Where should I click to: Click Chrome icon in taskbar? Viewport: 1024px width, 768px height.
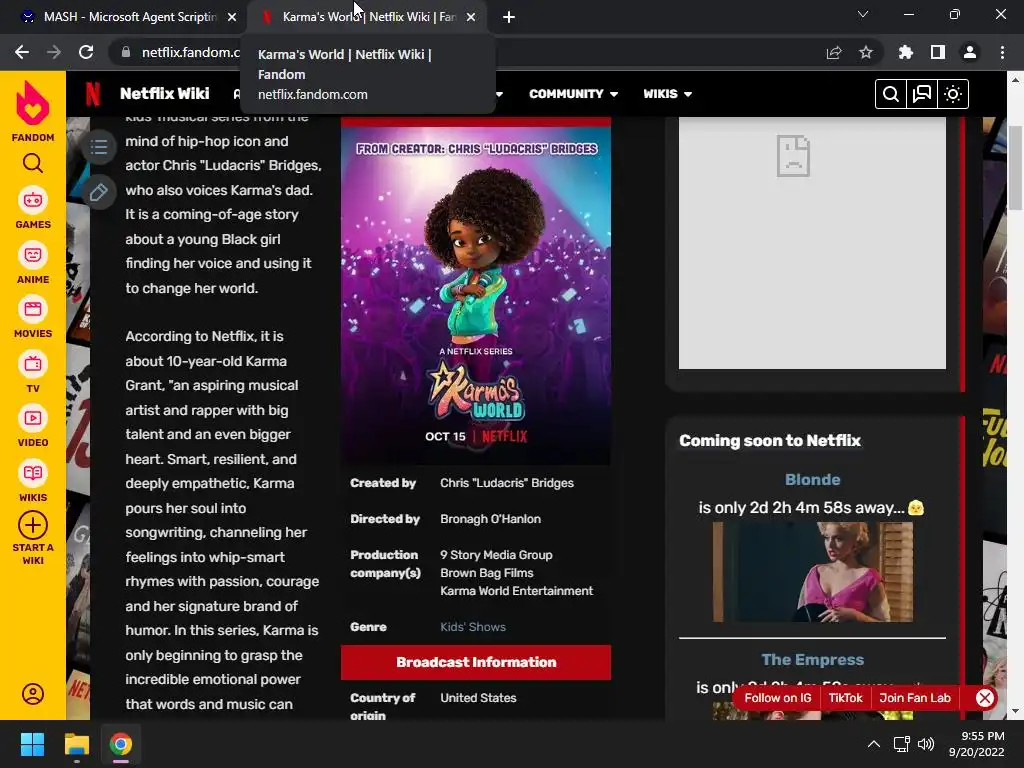tap(121, 744)
